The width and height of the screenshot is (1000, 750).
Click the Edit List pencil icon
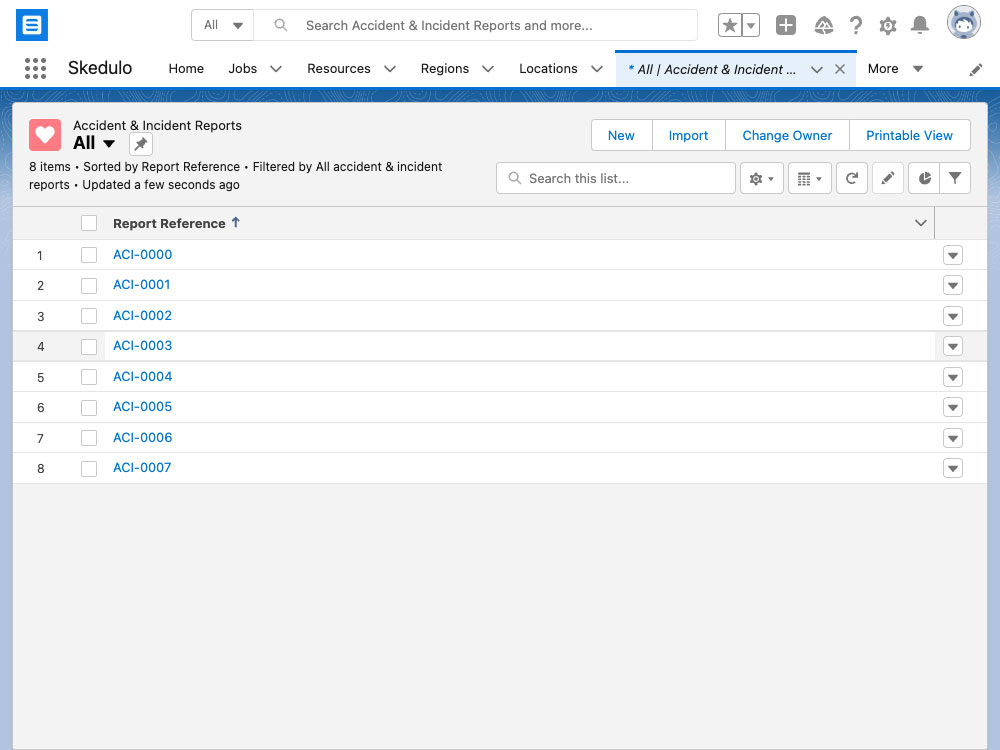[x=888, y=179]
